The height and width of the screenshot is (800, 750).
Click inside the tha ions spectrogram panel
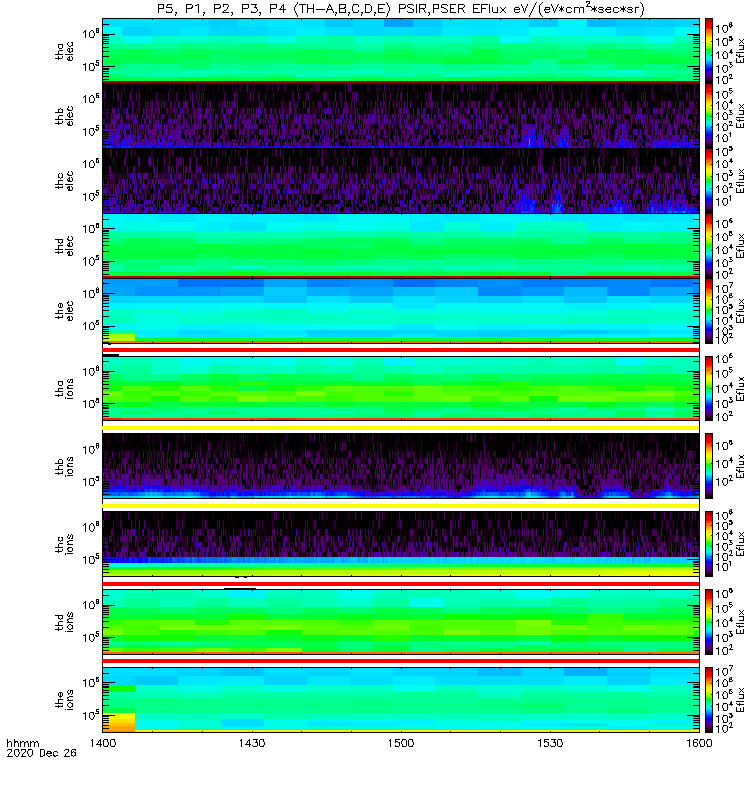click(401, 388)
